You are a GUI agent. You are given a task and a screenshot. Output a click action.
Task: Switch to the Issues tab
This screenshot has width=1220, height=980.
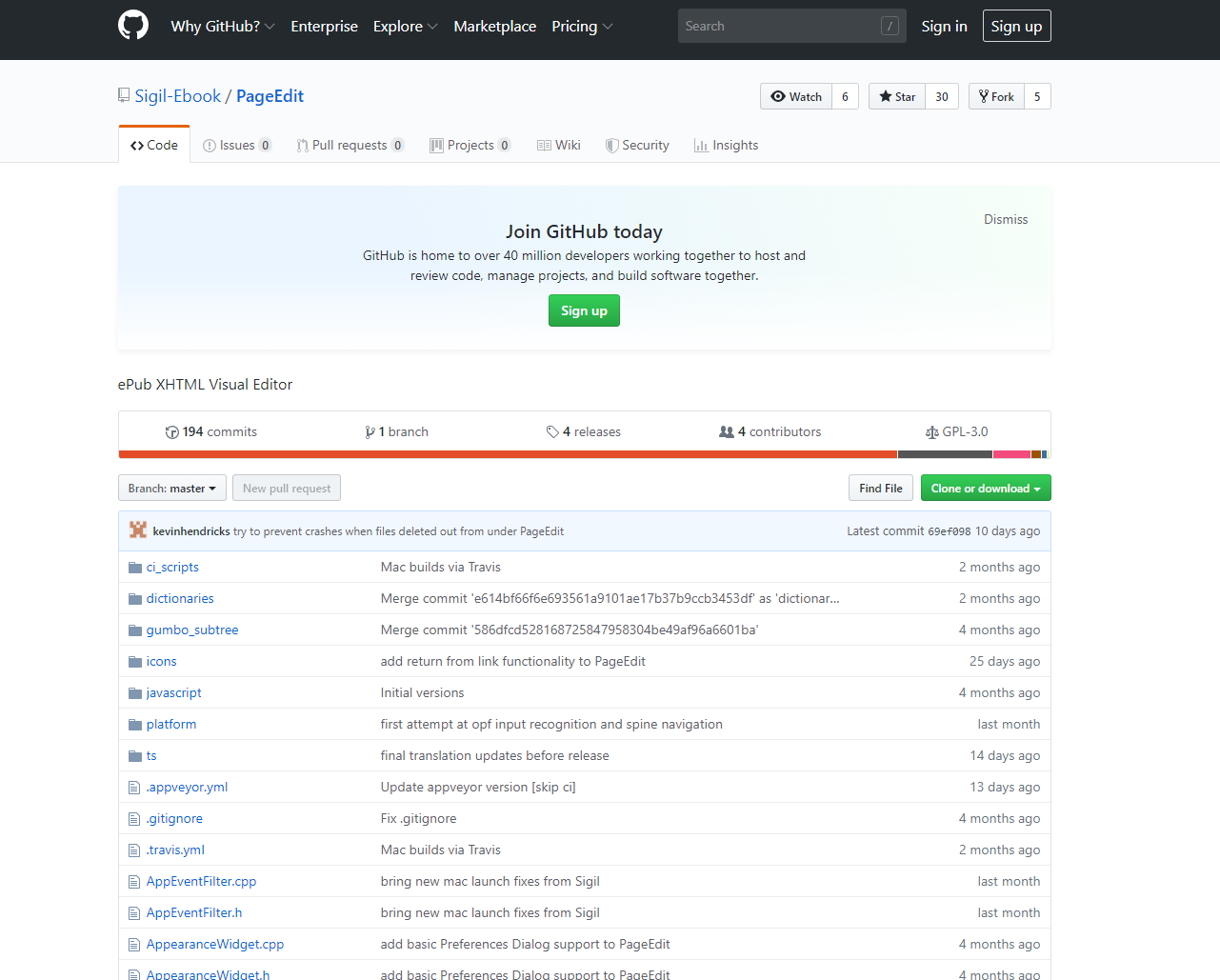(237, 145)
